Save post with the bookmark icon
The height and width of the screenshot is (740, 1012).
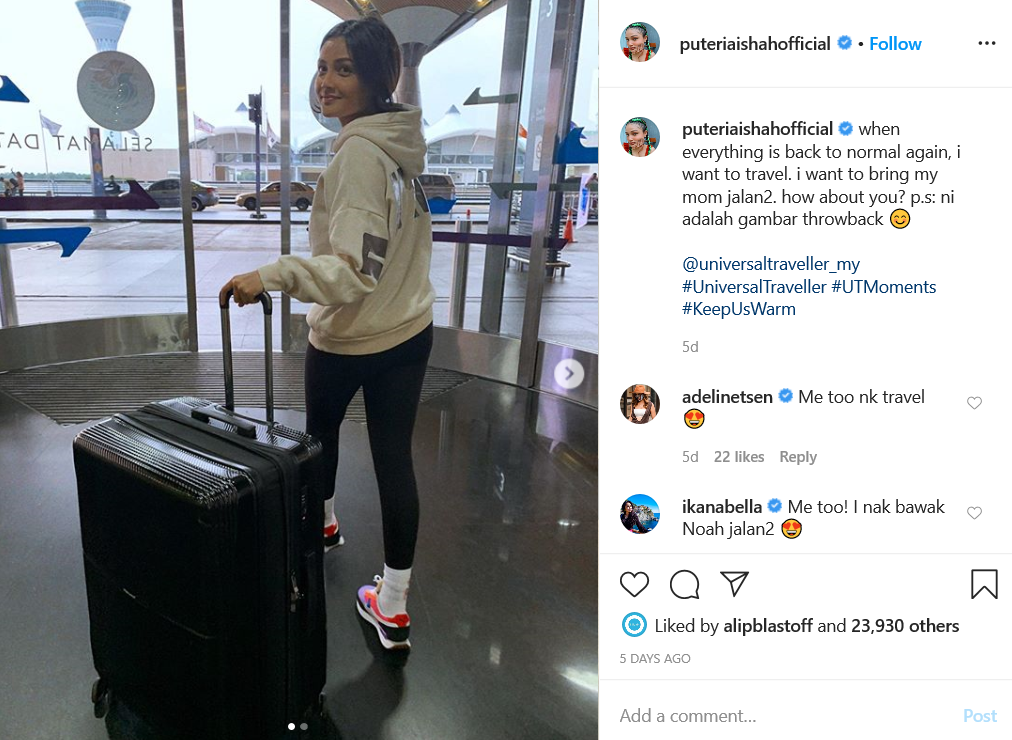pos(984,584)
